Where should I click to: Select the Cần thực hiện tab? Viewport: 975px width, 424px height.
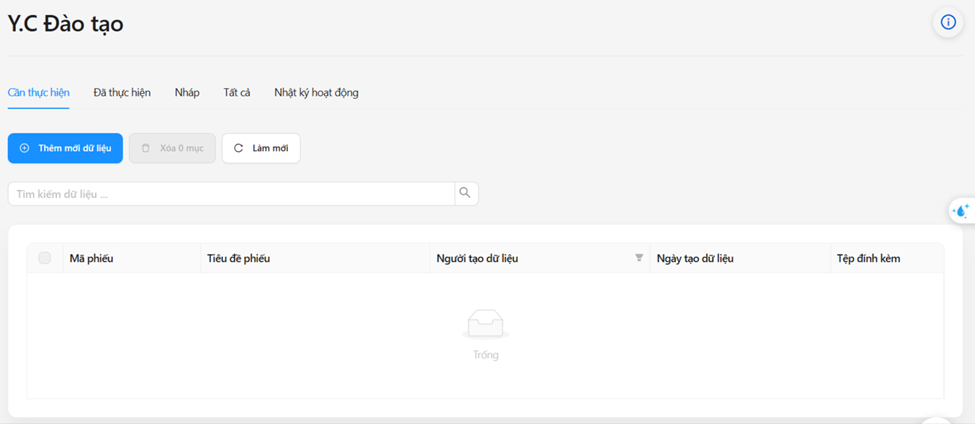tap(39, 93)
